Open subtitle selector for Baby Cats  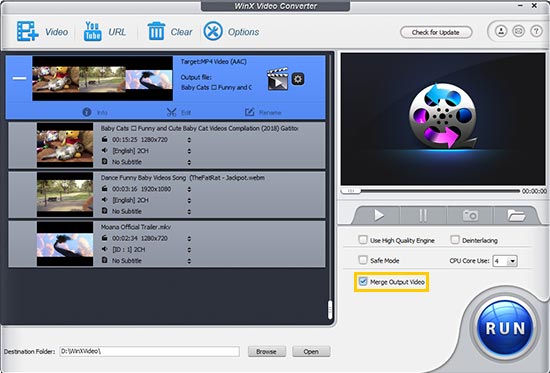point(189,162)
